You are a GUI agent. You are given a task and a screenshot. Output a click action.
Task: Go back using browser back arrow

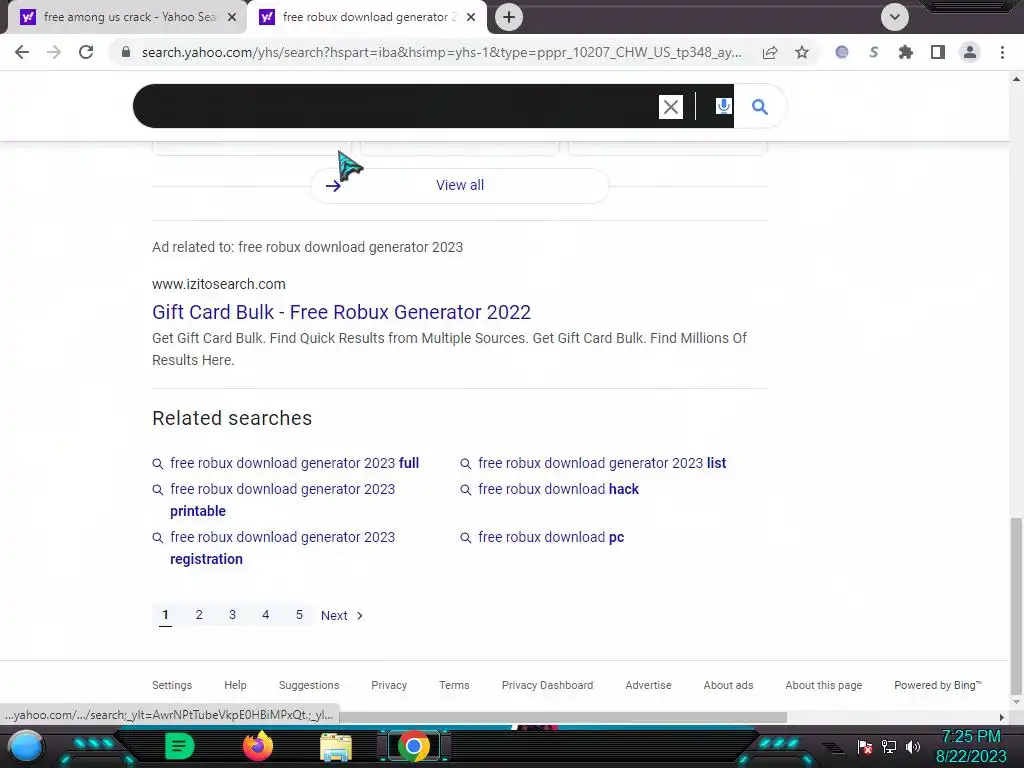pos(22,52)
